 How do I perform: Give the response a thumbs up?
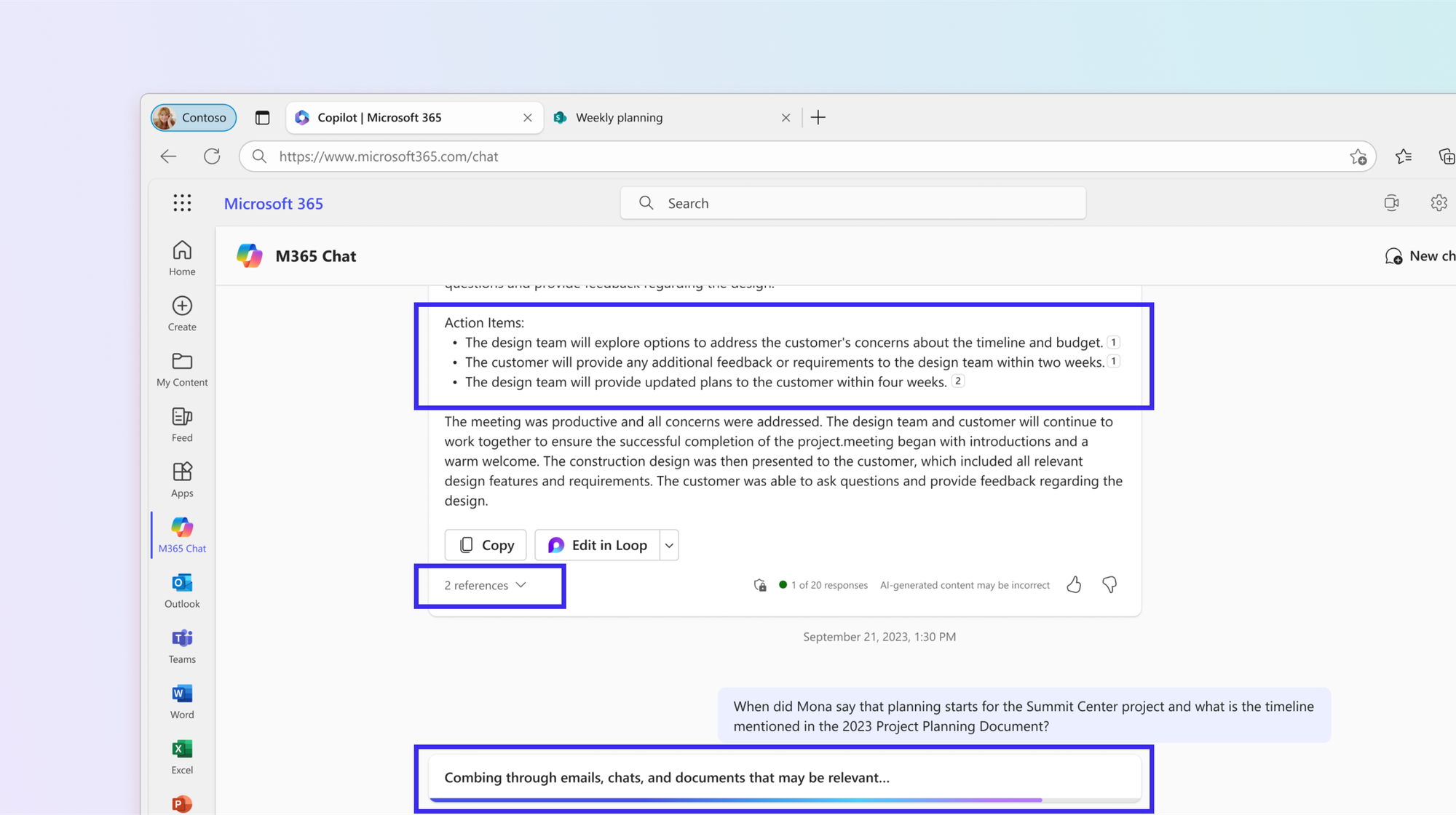1074,584
